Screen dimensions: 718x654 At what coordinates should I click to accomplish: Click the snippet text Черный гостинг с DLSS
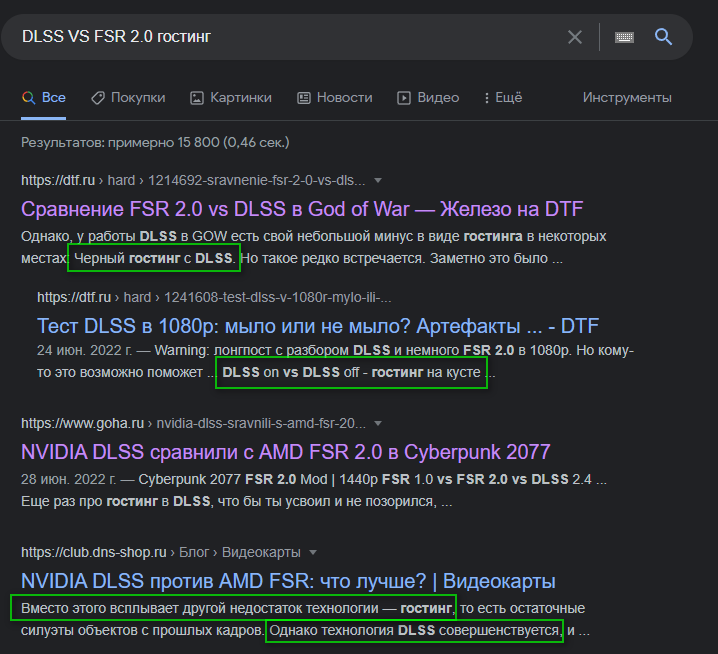(x=154, y=258)
